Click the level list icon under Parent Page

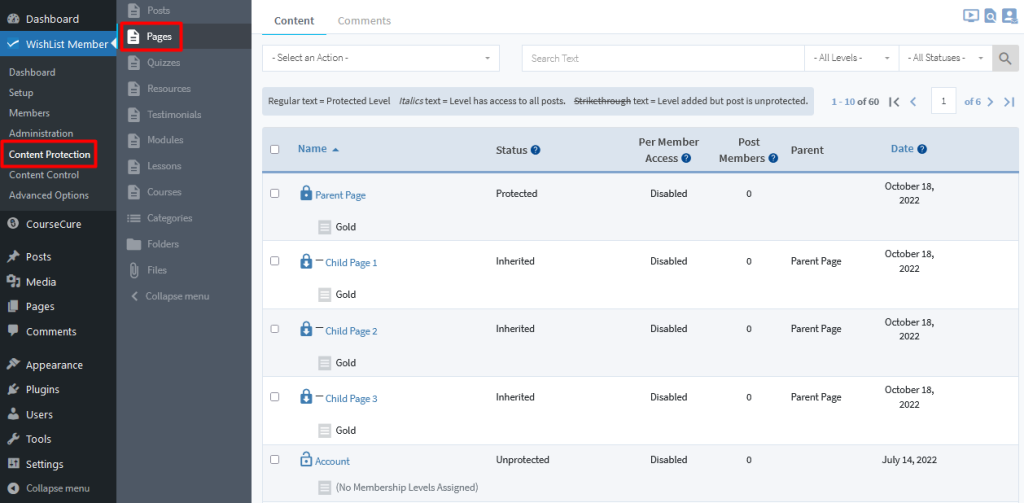pos(325,227)
